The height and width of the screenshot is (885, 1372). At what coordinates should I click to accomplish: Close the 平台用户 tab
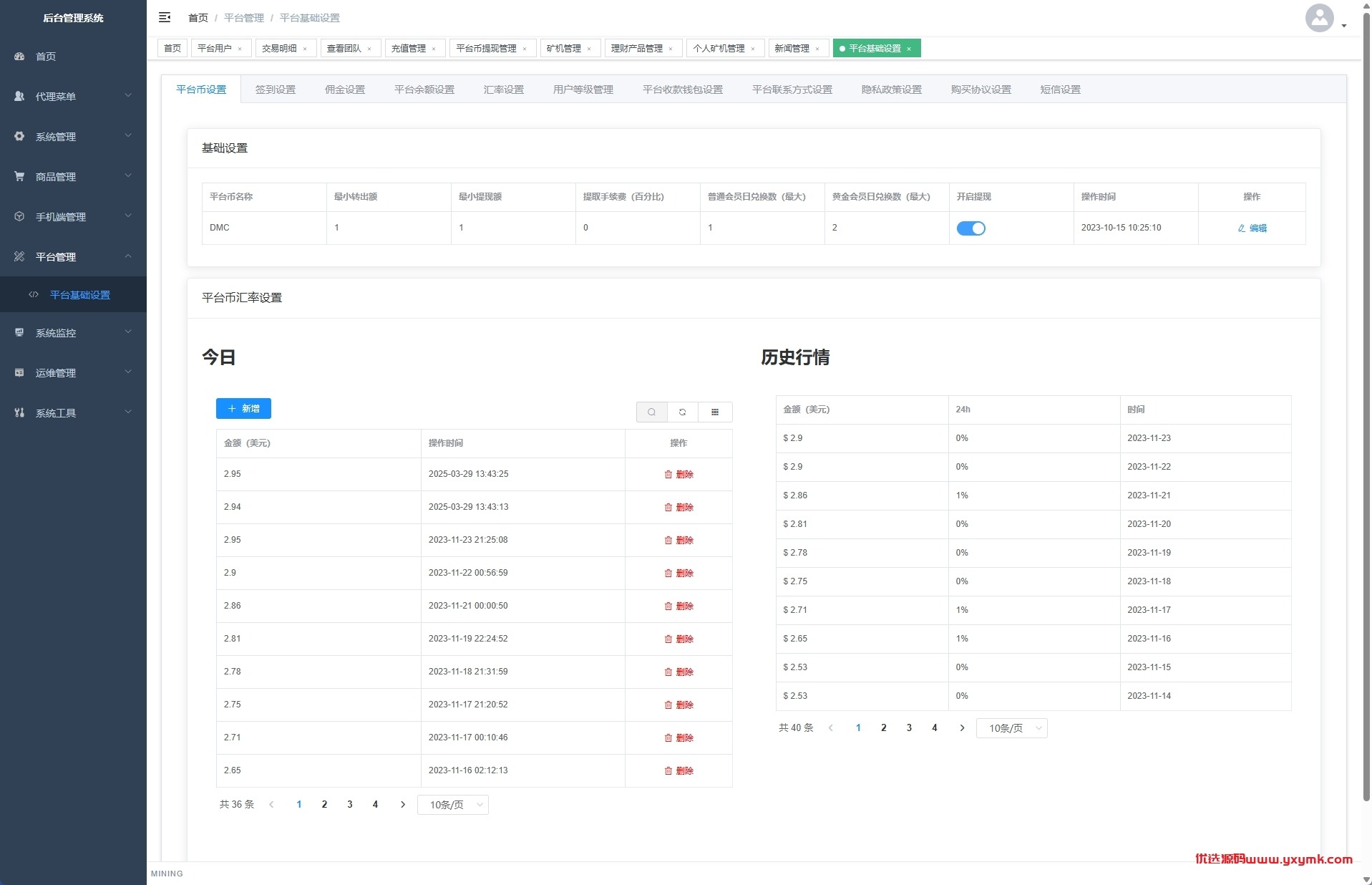point(240,49)
